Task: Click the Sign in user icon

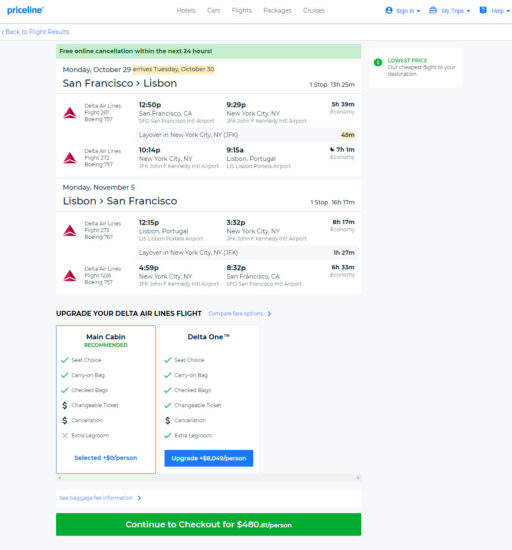Action: [389, 11]
